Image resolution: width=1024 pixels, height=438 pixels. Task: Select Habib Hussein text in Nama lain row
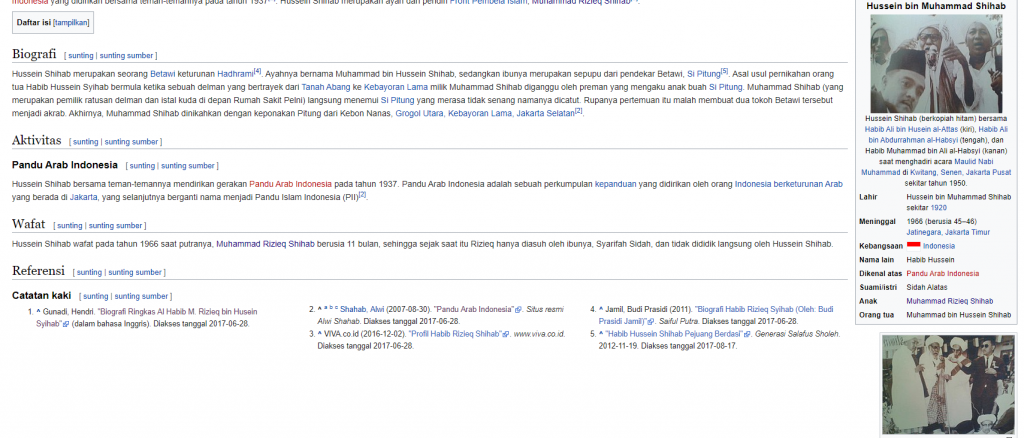pyautogui.click(x=930, y=260)
